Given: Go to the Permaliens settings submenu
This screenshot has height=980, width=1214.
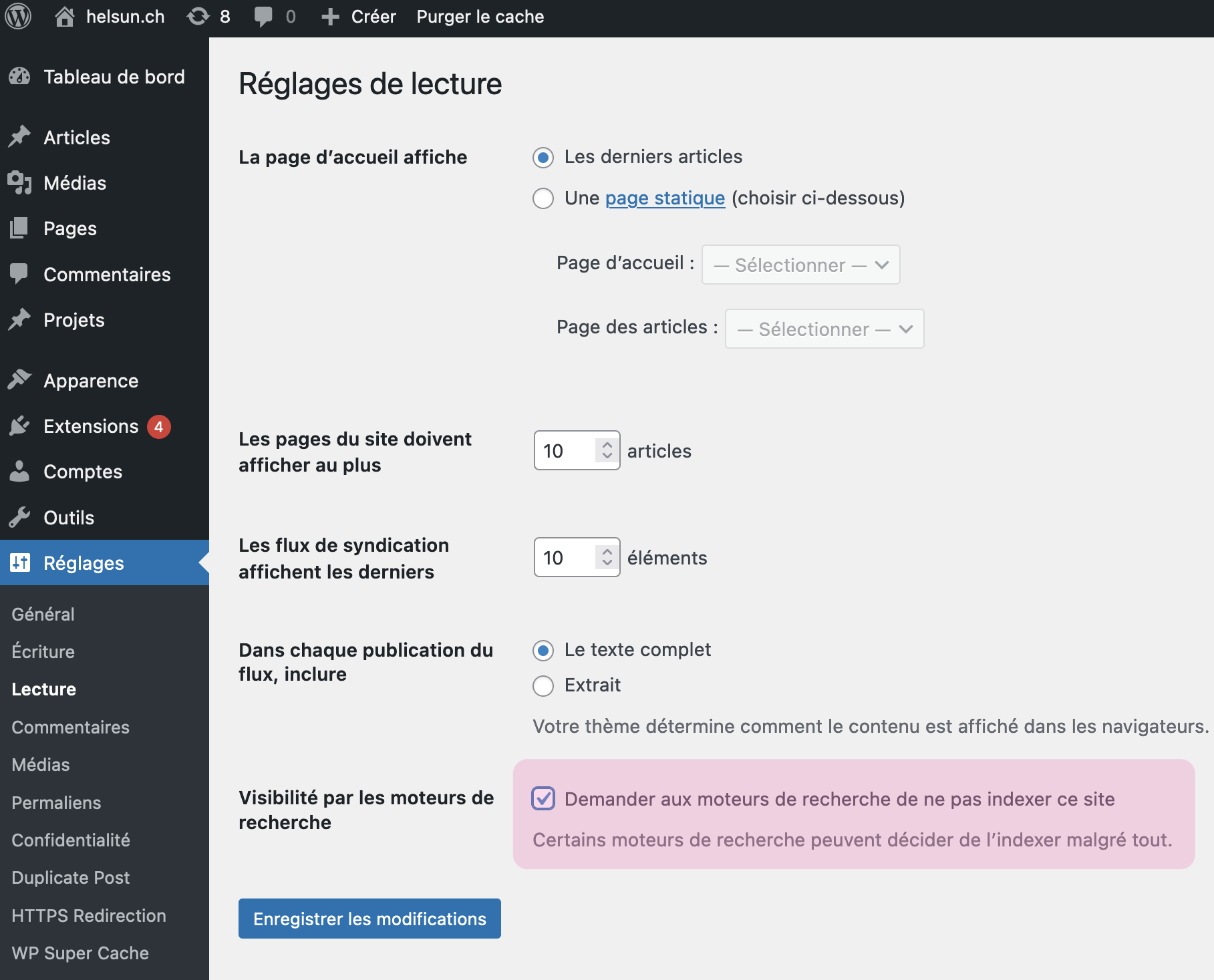Looking at the screenshot, I should 56,803.
